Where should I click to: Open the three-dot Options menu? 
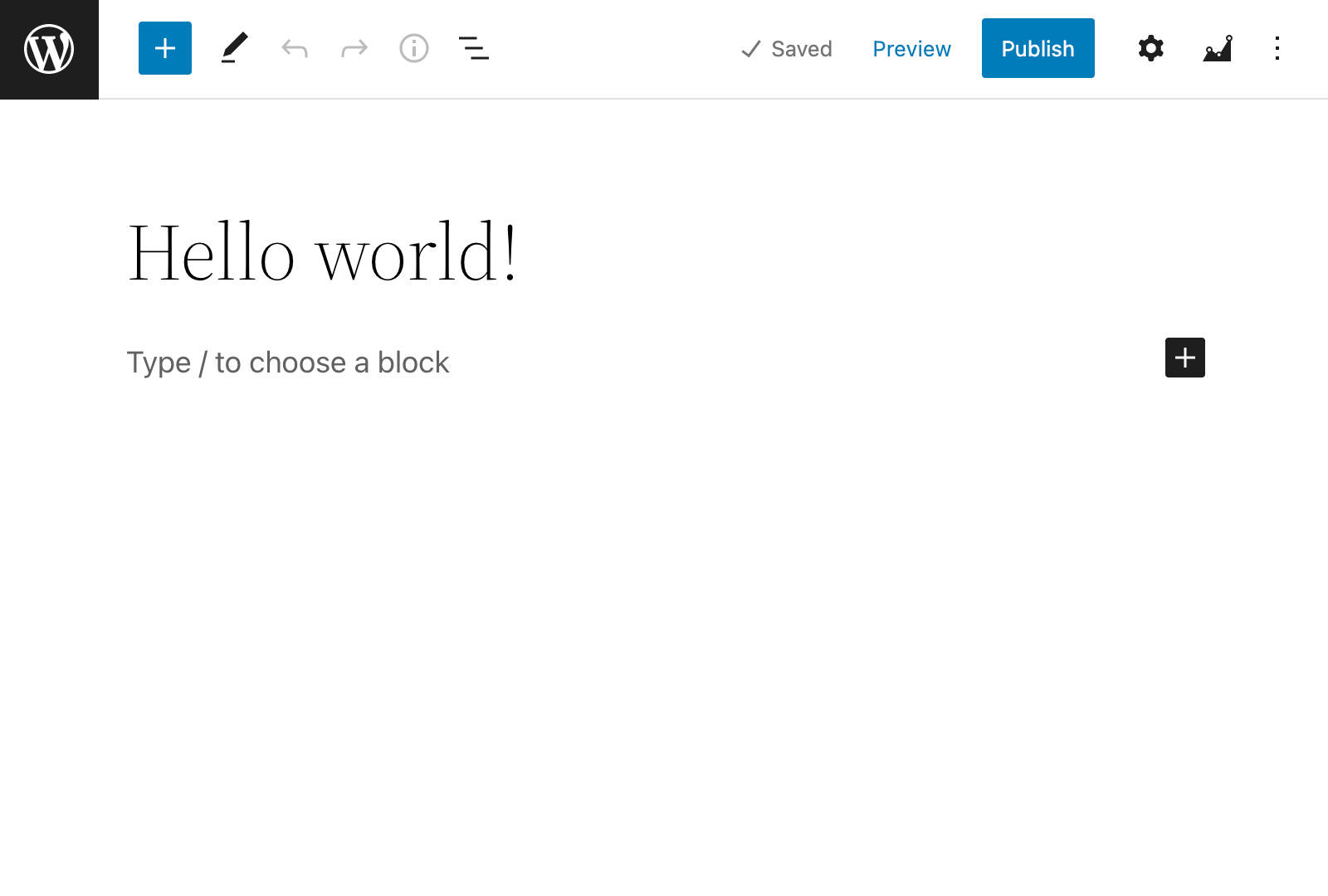click(x=1277, y=48)
